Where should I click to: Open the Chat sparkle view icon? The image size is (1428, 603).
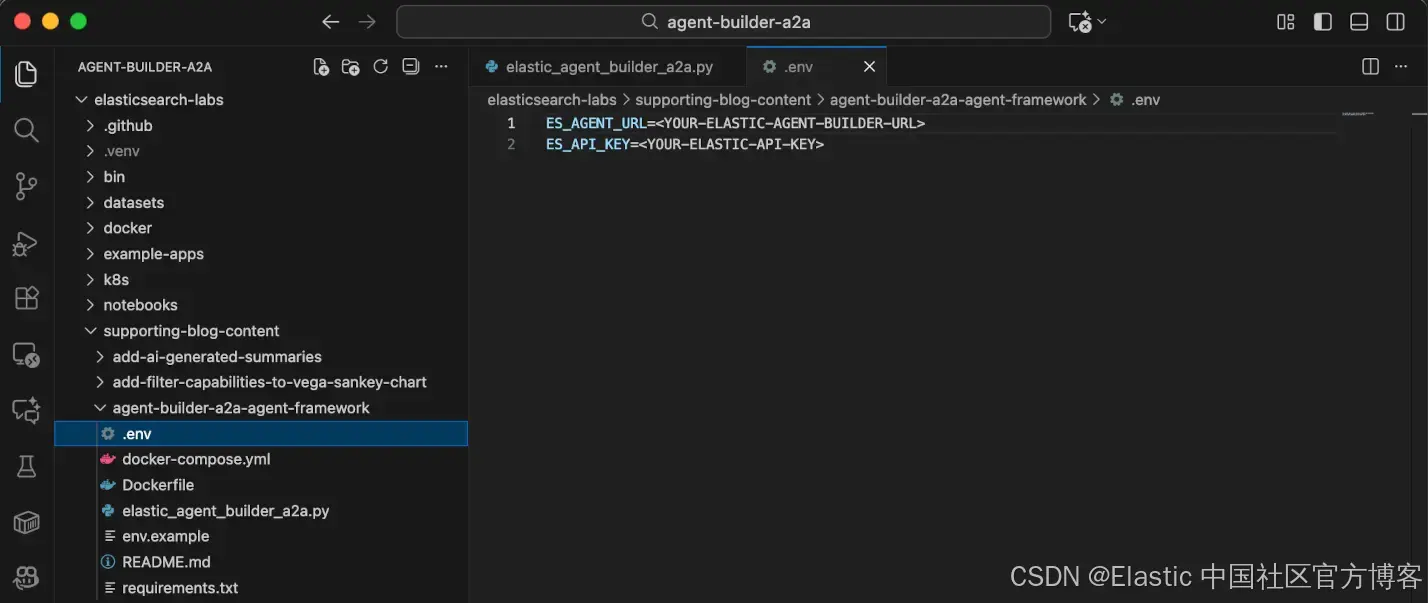(x=27, y=410)
